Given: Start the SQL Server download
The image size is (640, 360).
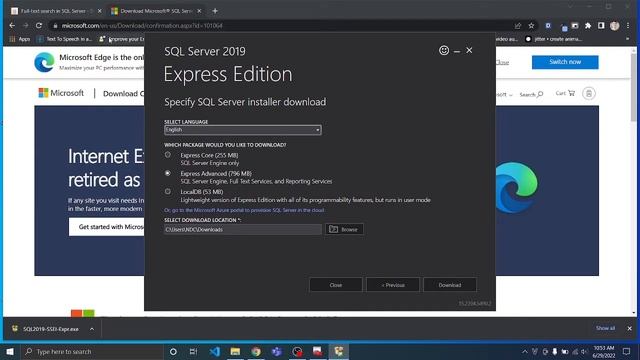Looking at the screenshot, I should [450, 285].
